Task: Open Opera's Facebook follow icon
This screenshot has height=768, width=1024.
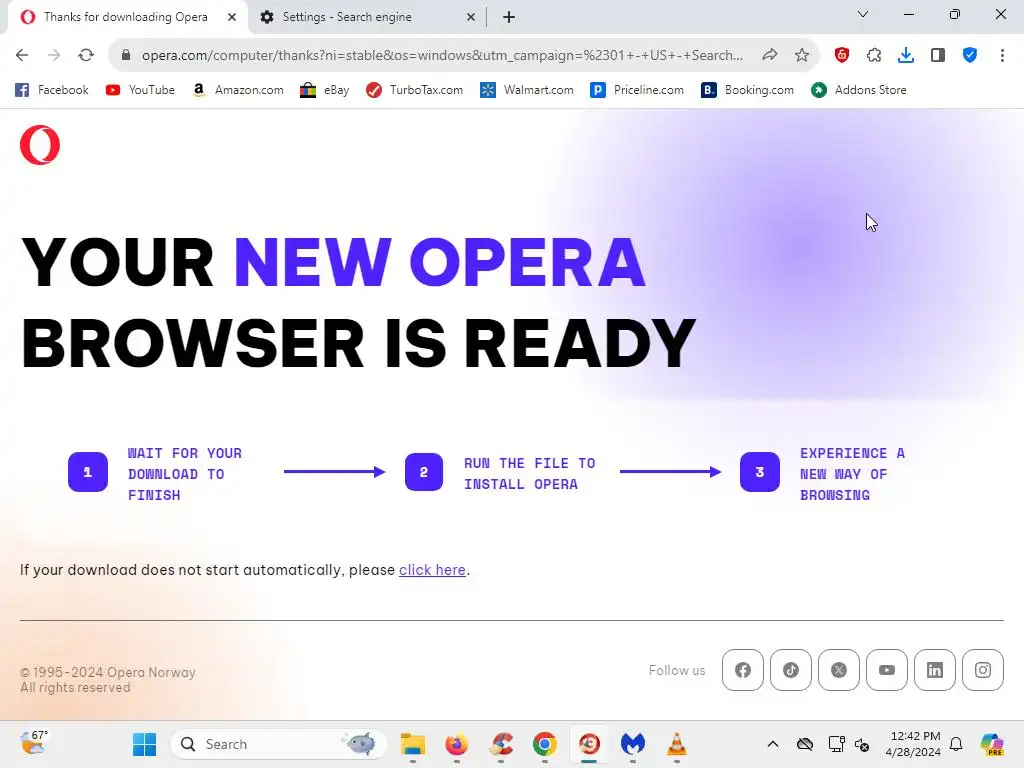Action: coord(743,670)
